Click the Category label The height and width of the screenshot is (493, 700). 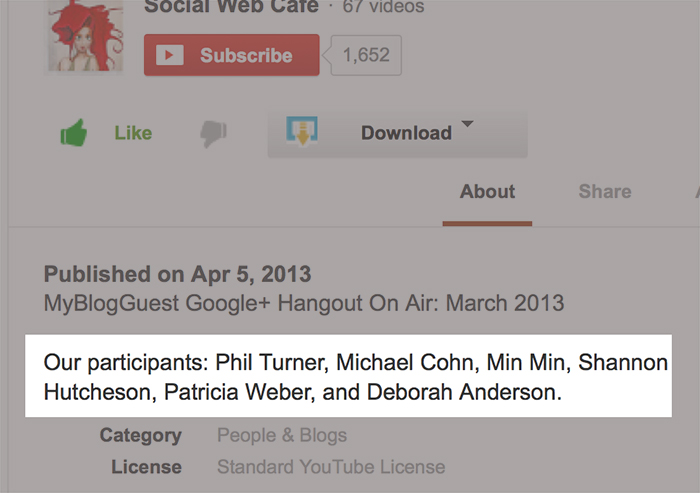coord(141,435)
